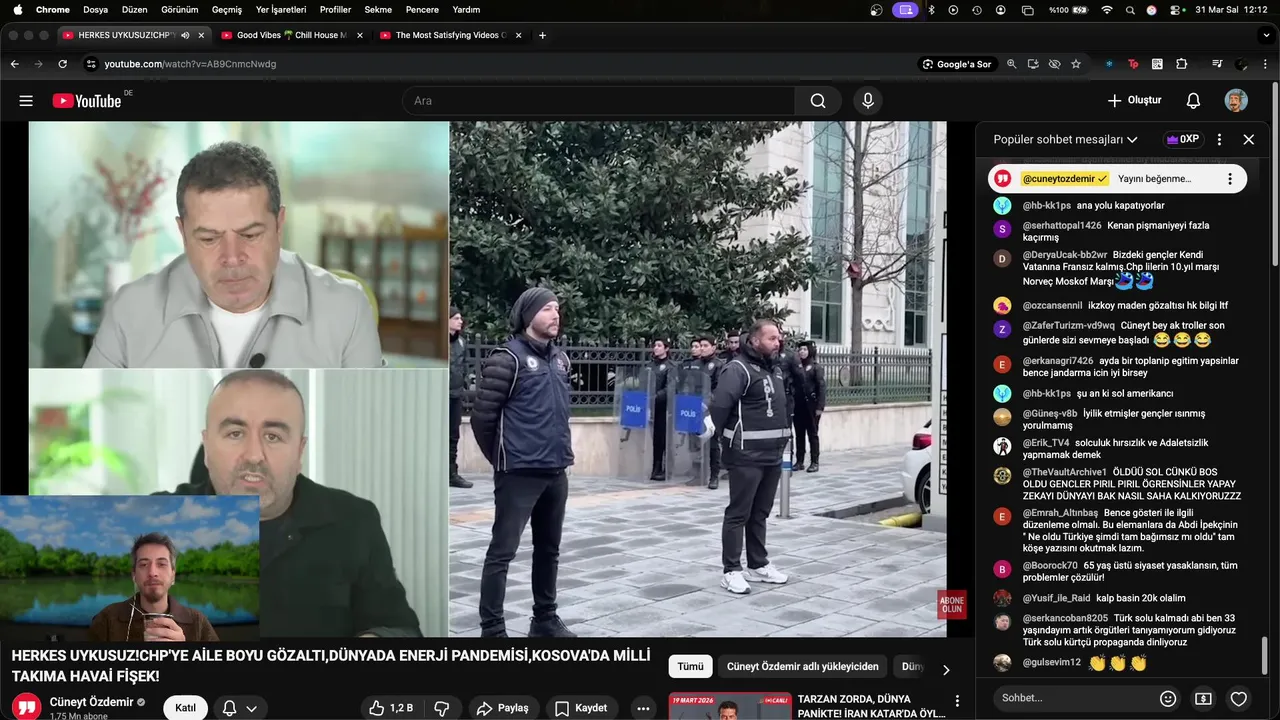
Task: Reload the page
Action: tap(62, 64)
